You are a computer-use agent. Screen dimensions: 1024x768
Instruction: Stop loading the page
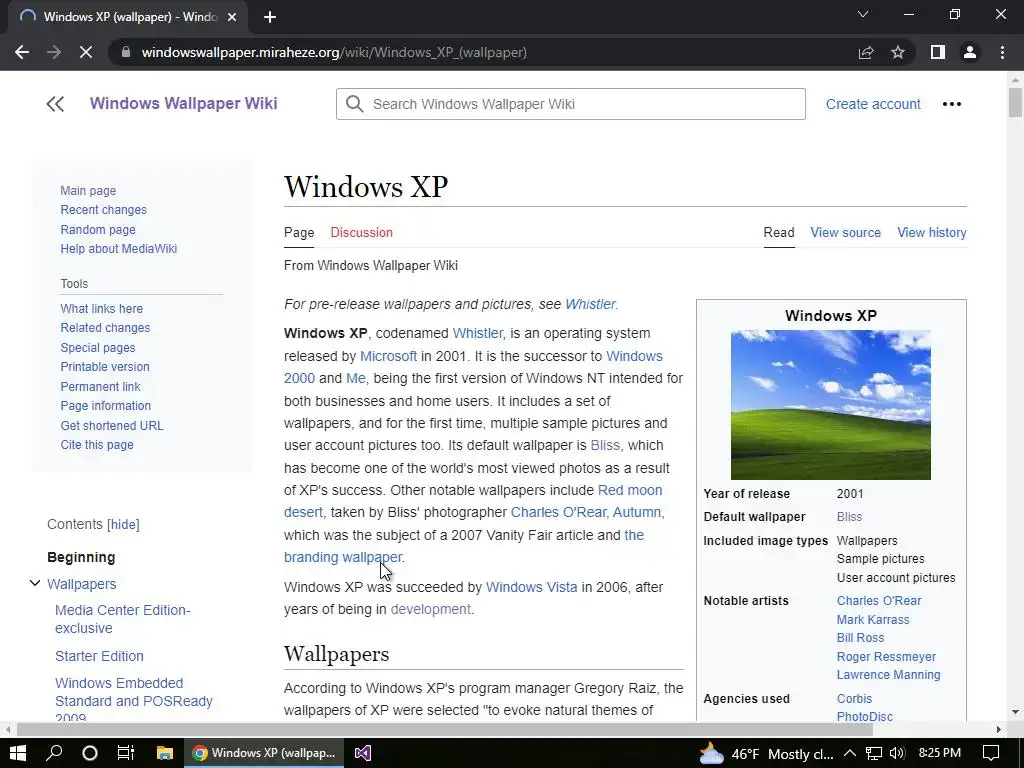pyautogui.click(x=86, y=52)
